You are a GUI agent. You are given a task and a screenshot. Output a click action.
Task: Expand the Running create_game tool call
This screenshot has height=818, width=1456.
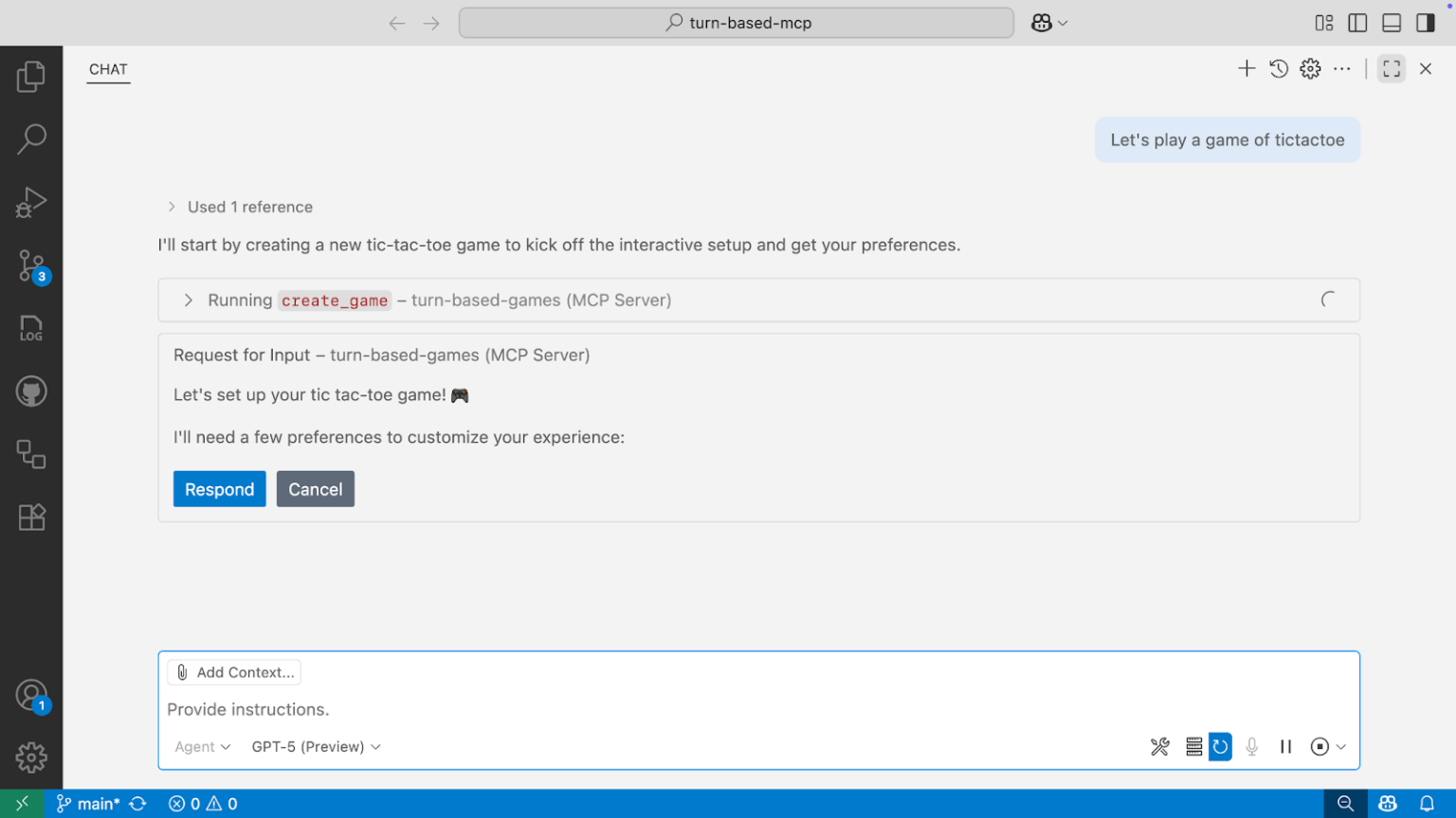click(188, 300)
